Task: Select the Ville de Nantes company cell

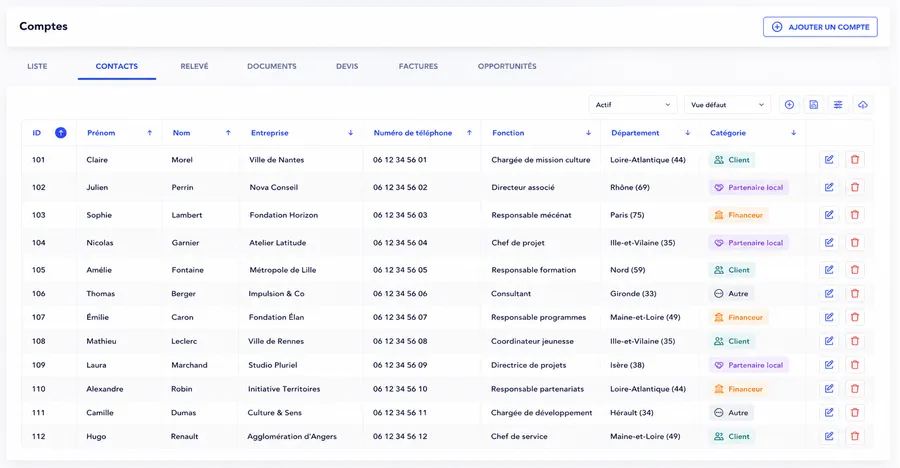Action: pos(277,160)
